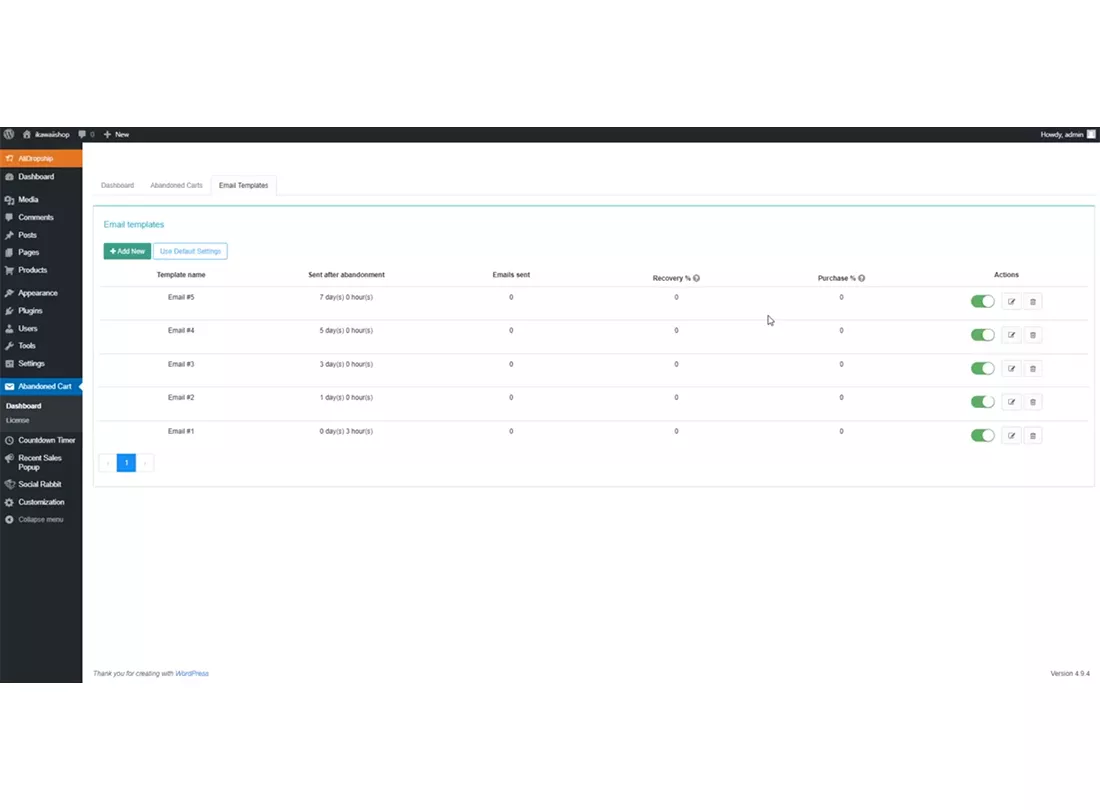Image resolution: width=1100 pixels, height=810 pixels.
Task: Click pagination page 1 button
Action: pyautogui.click(x=126, y=463)
